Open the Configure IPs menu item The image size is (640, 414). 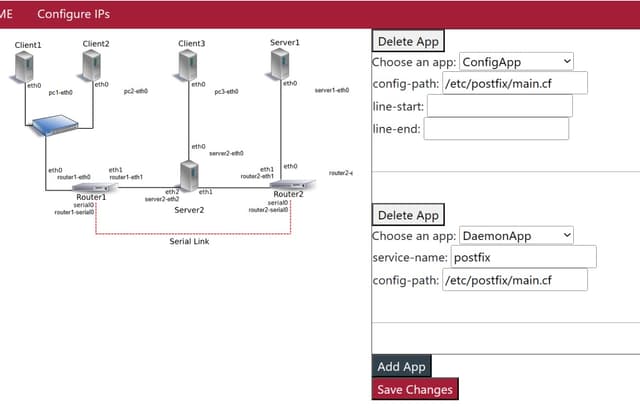[73, 14]
